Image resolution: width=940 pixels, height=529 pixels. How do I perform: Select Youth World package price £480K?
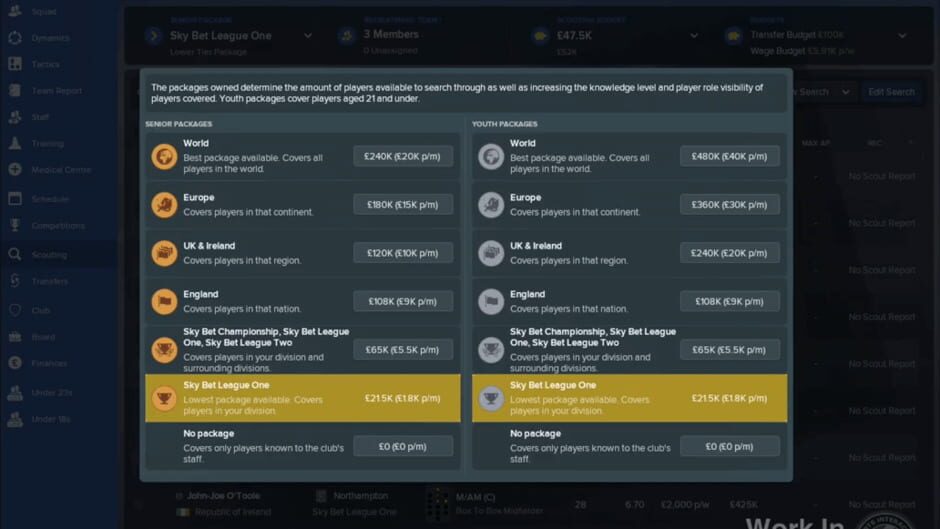[x=730, y=157]
